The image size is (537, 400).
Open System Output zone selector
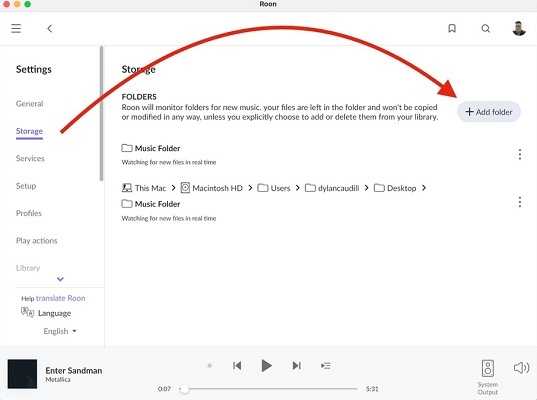pos(488,377)
